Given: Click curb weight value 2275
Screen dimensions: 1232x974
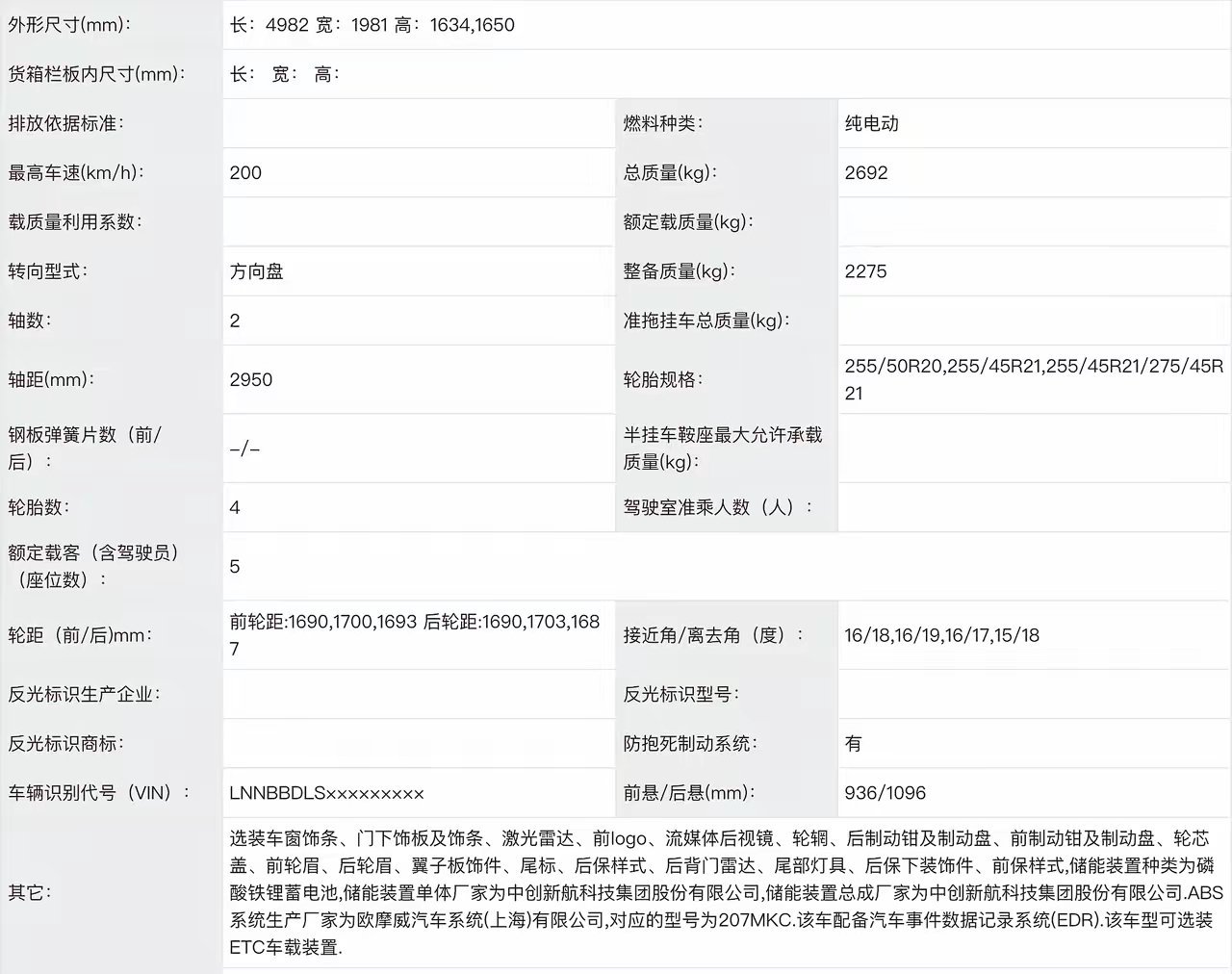Looking at the screenshot, I should [866, 271].
